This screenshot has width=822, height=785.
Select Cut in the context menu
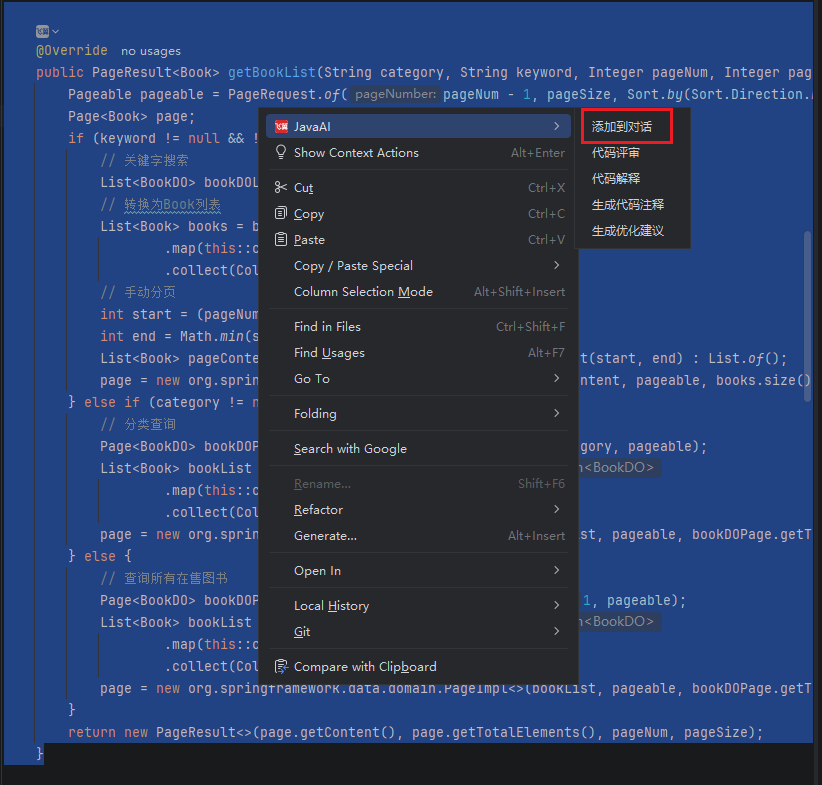[418, 188]
